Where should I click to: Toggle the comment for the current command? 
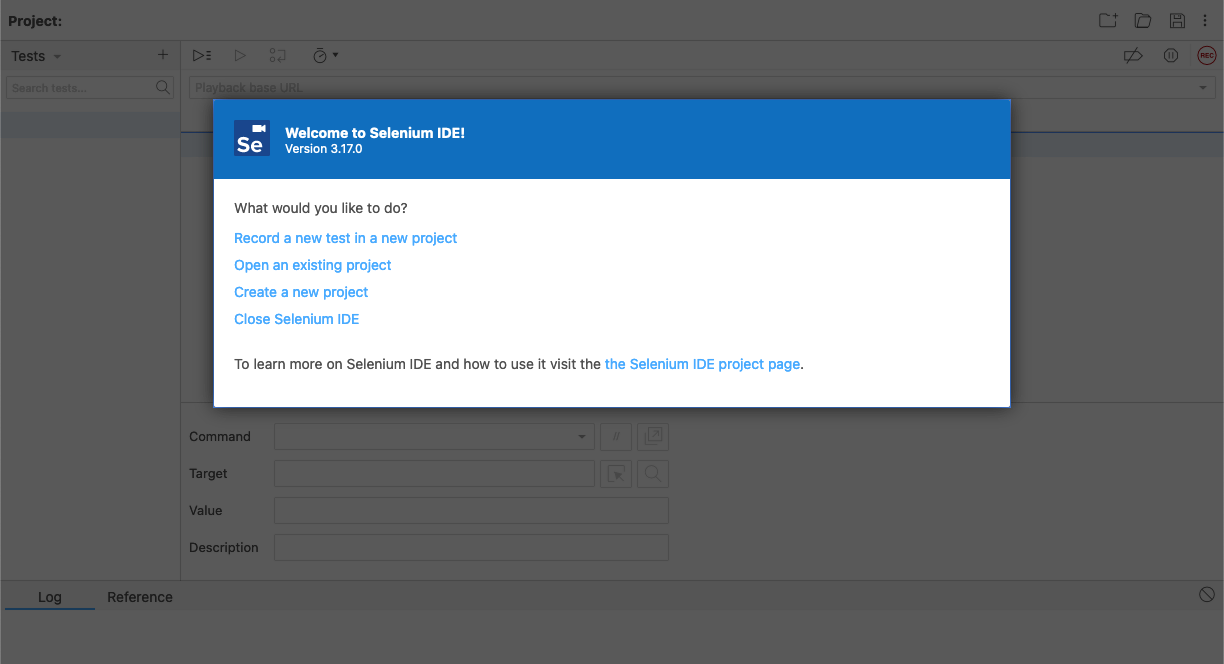point(616,436)
